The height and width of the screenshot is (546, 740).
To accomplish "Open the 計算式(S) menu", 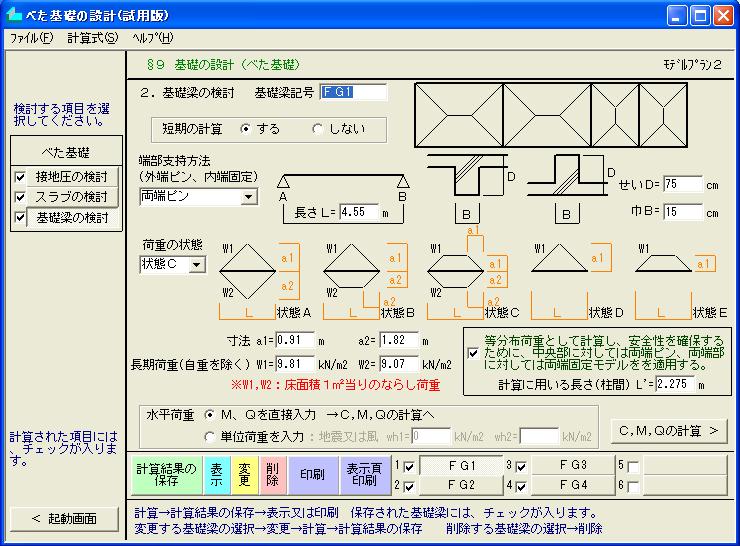I will point(92,38).
